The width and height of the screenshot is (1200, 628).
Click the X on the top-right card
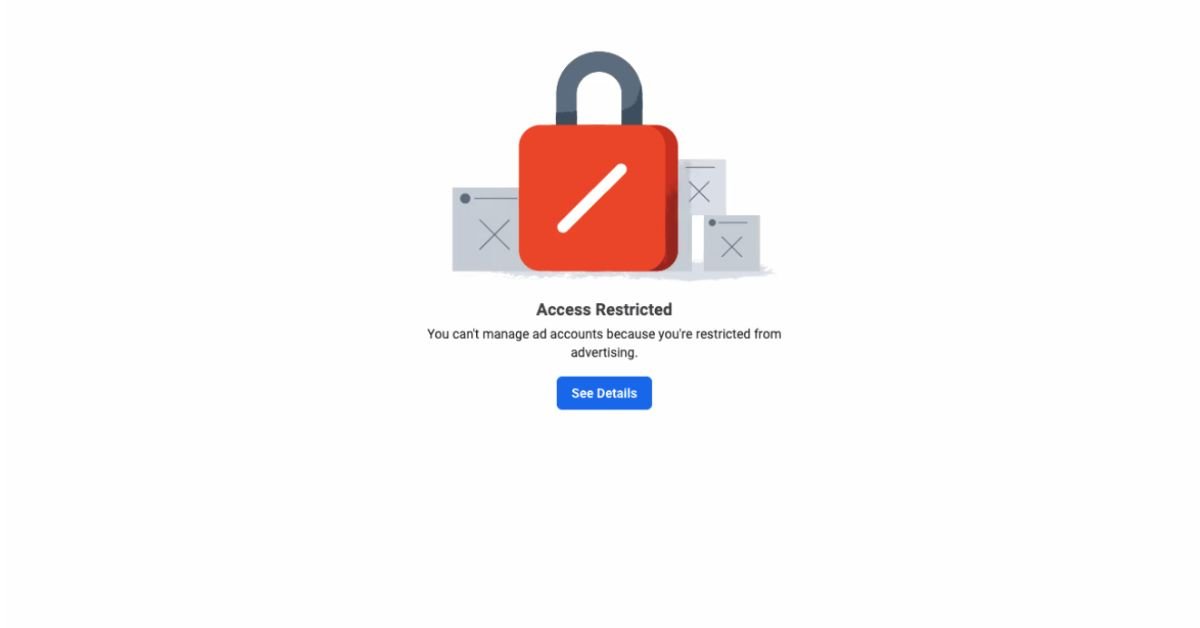(699, 192)
